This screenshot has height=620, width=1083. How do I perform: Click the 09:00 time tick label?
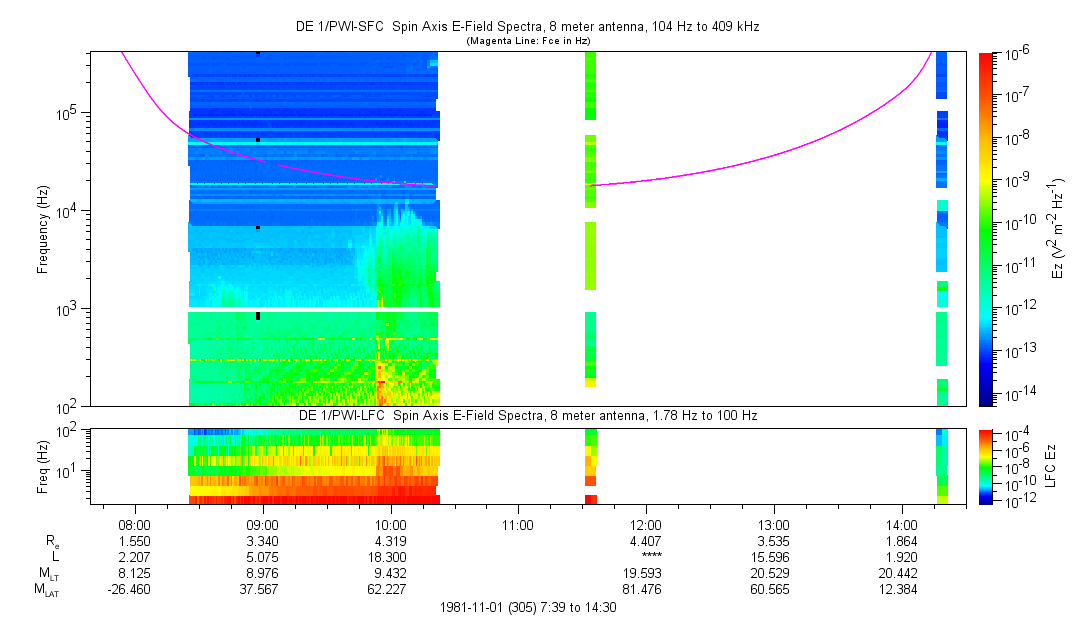[x=262, y=524]
